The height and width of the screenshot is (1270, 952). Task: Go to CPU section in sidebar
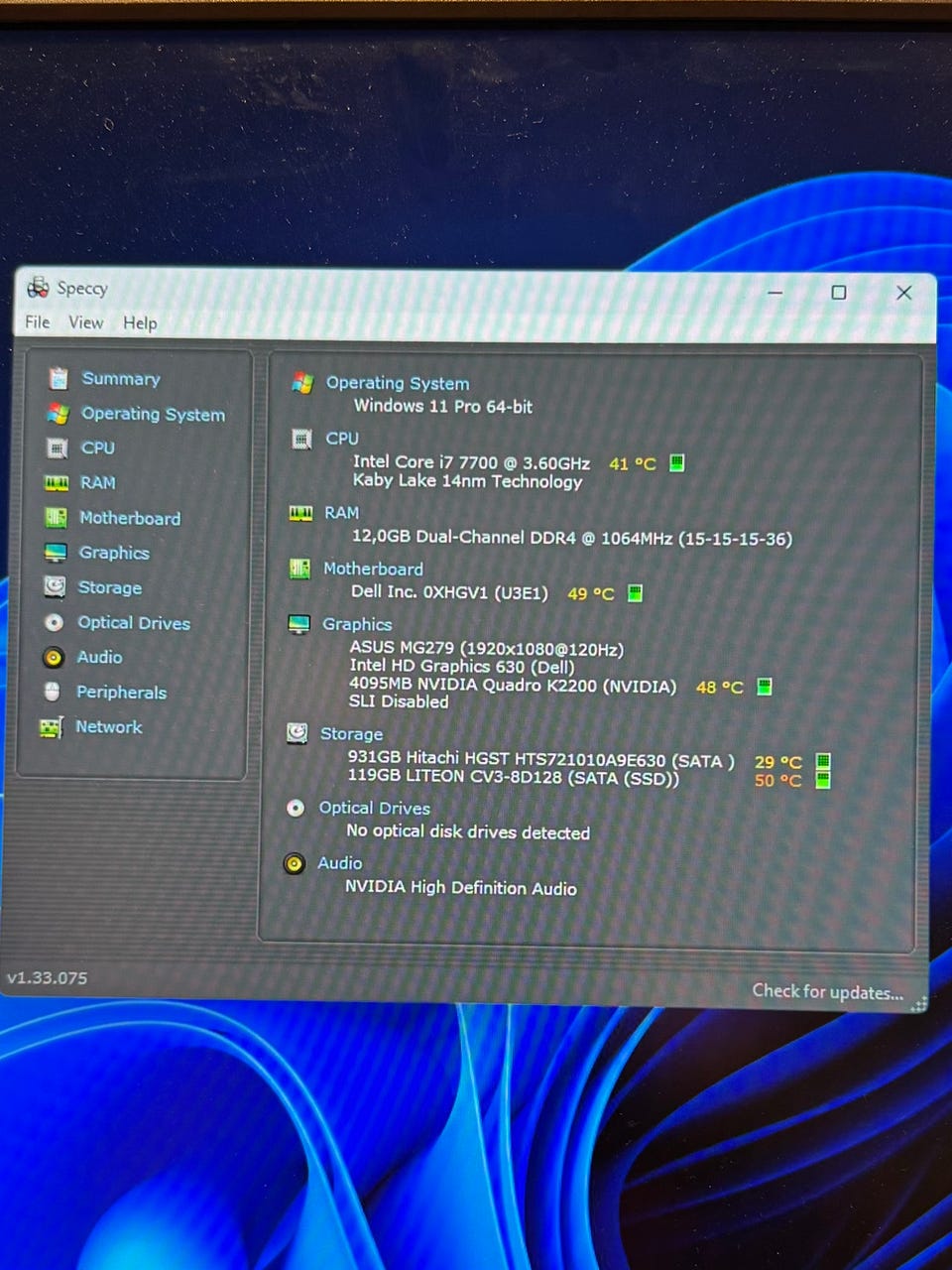[97, 447]
